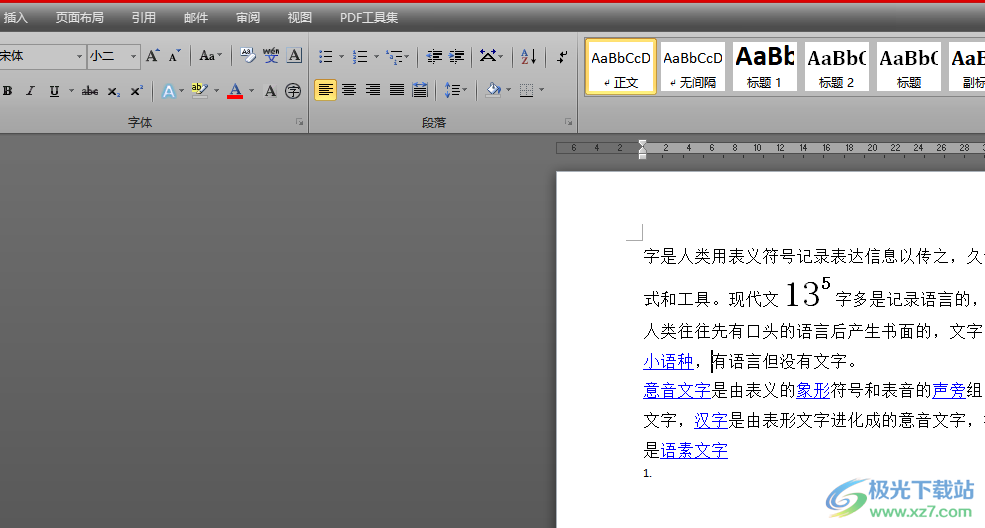Screen dimensions: 985x528
Task: Apply the red font color
Action: pyautogui.click(x=235, y=91)
